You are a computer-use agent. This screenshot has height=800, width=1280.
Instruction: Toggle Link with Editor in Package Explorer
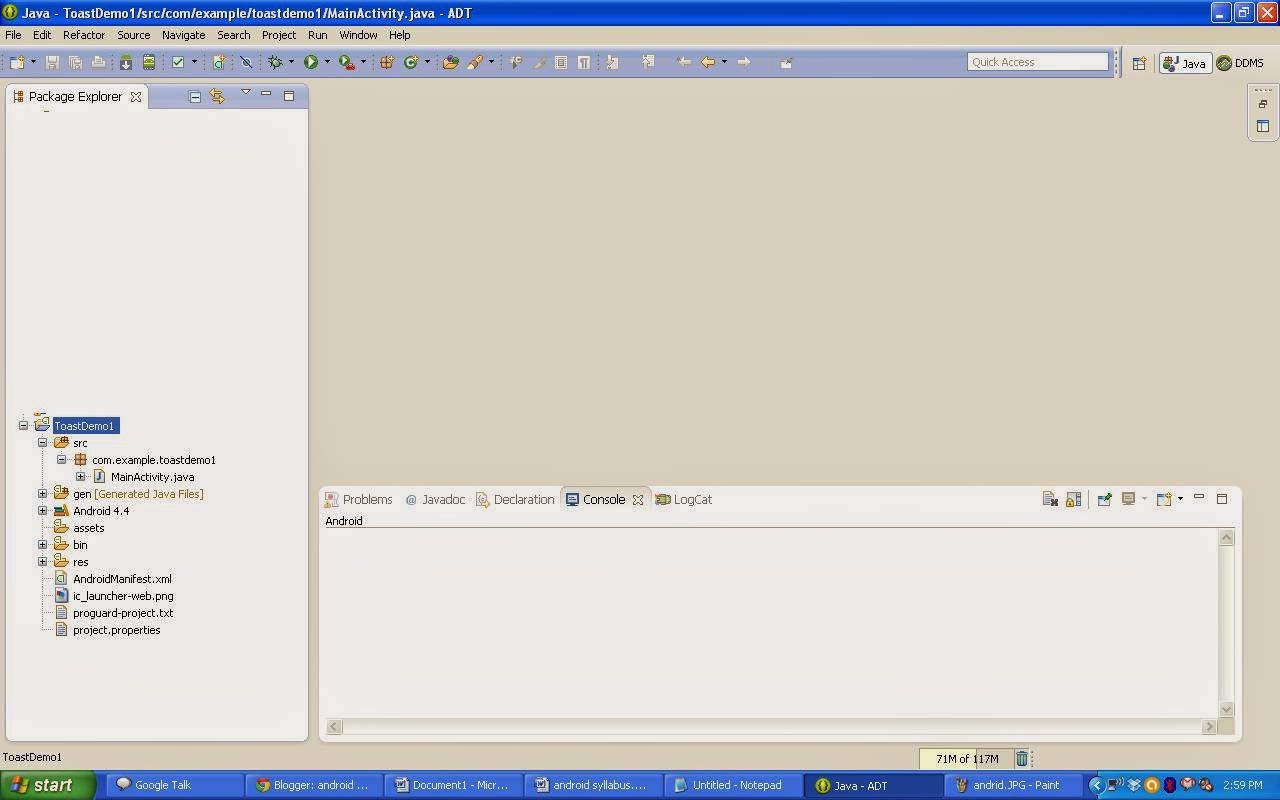pos(217,96)
